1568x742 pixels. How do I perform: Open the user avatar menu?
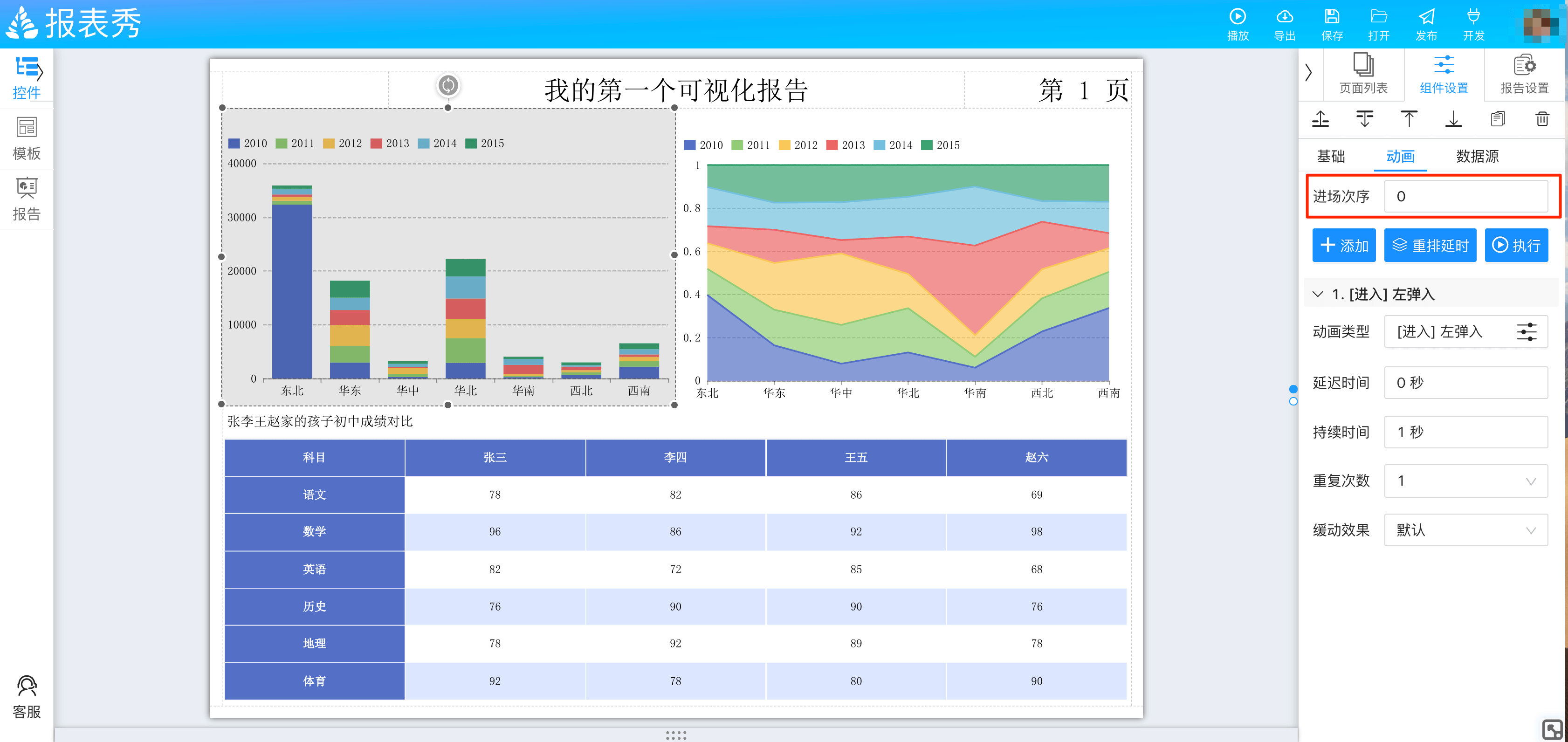tap(1540, 25)
